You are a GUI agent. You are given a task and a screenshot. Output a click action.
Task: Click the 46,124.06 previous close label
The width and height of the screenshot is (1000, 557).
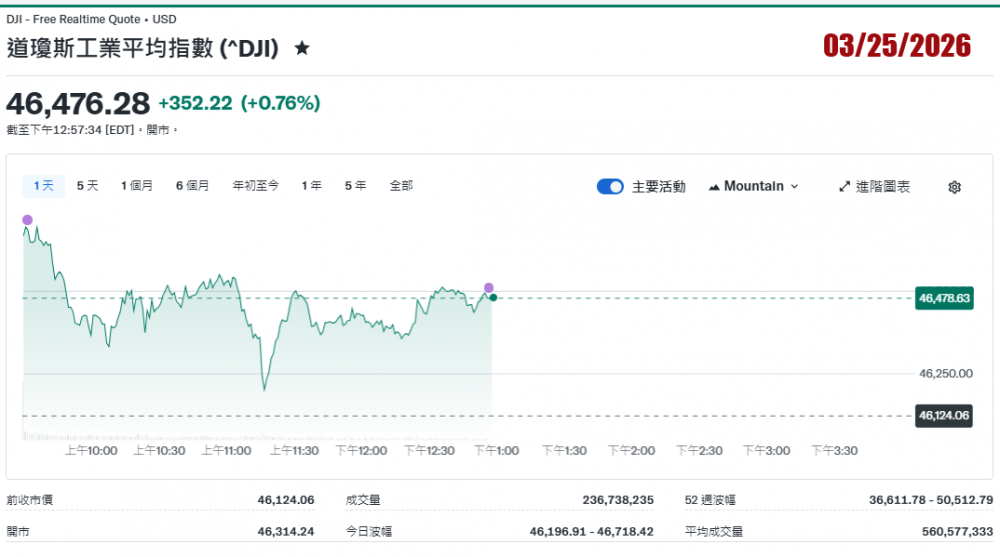944,416
